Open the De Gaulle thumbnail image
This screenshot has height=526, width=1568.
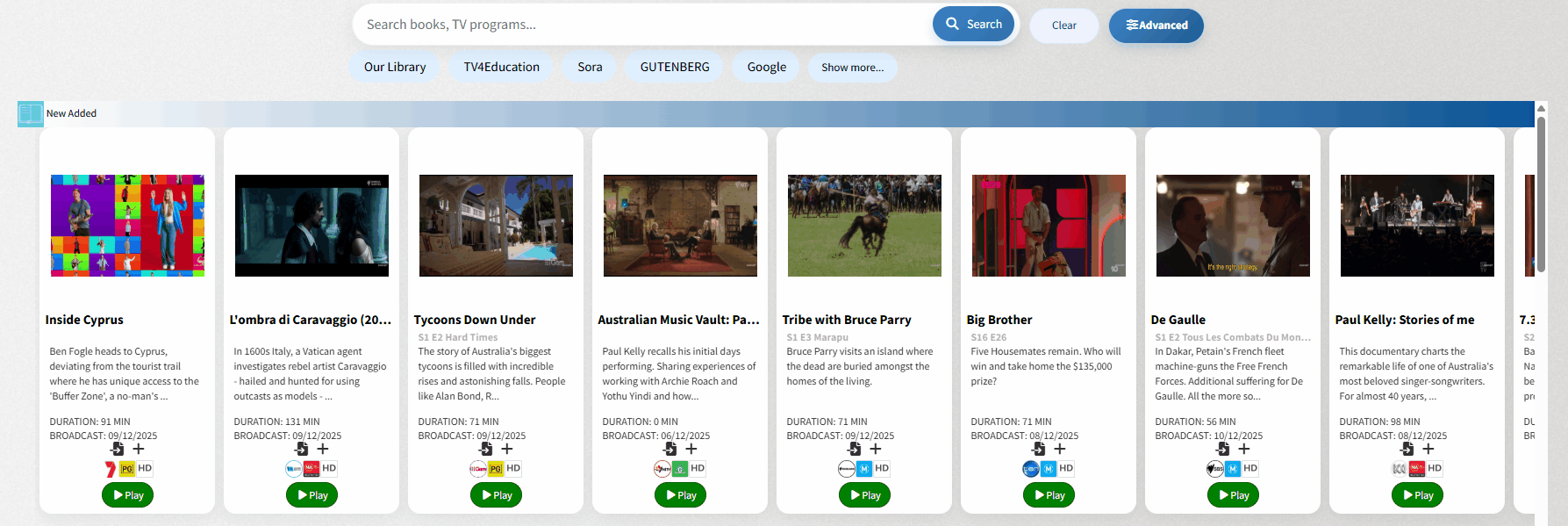[1233, 226]
